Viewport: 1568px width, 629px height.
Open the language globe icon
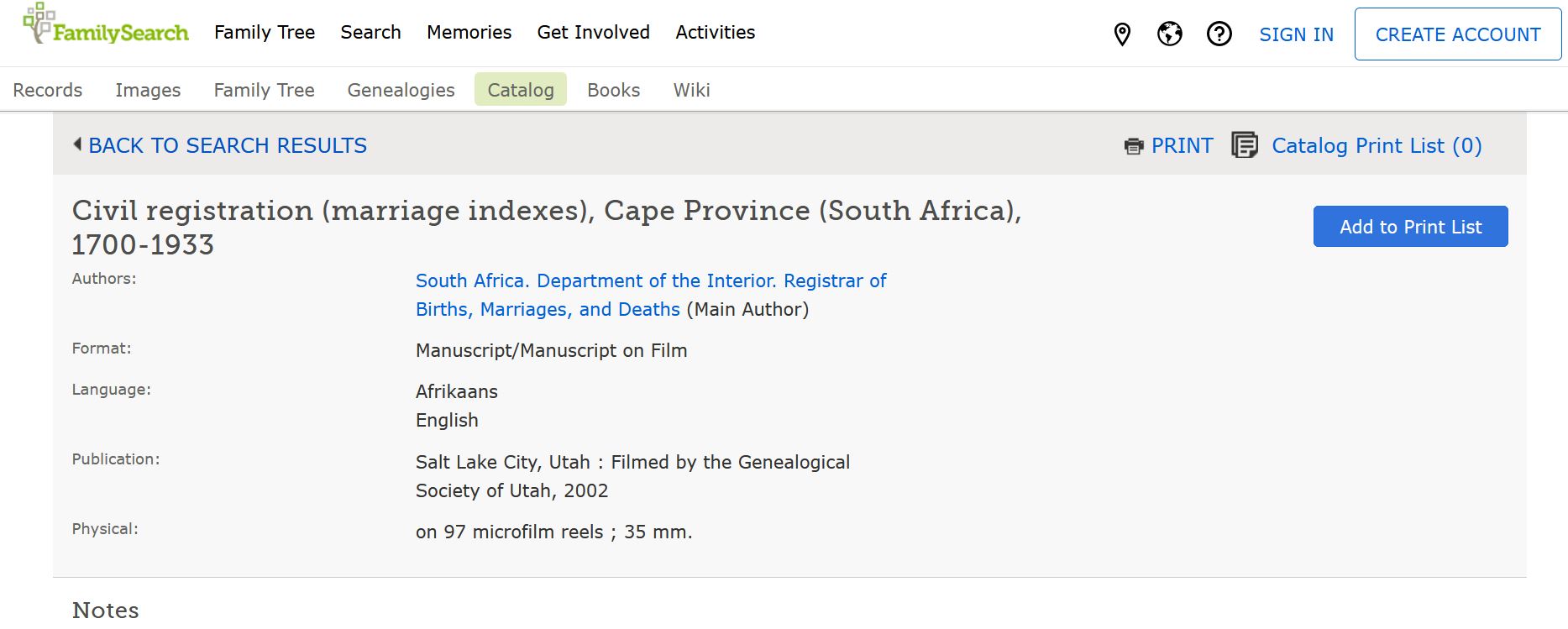pos(1170,34)
